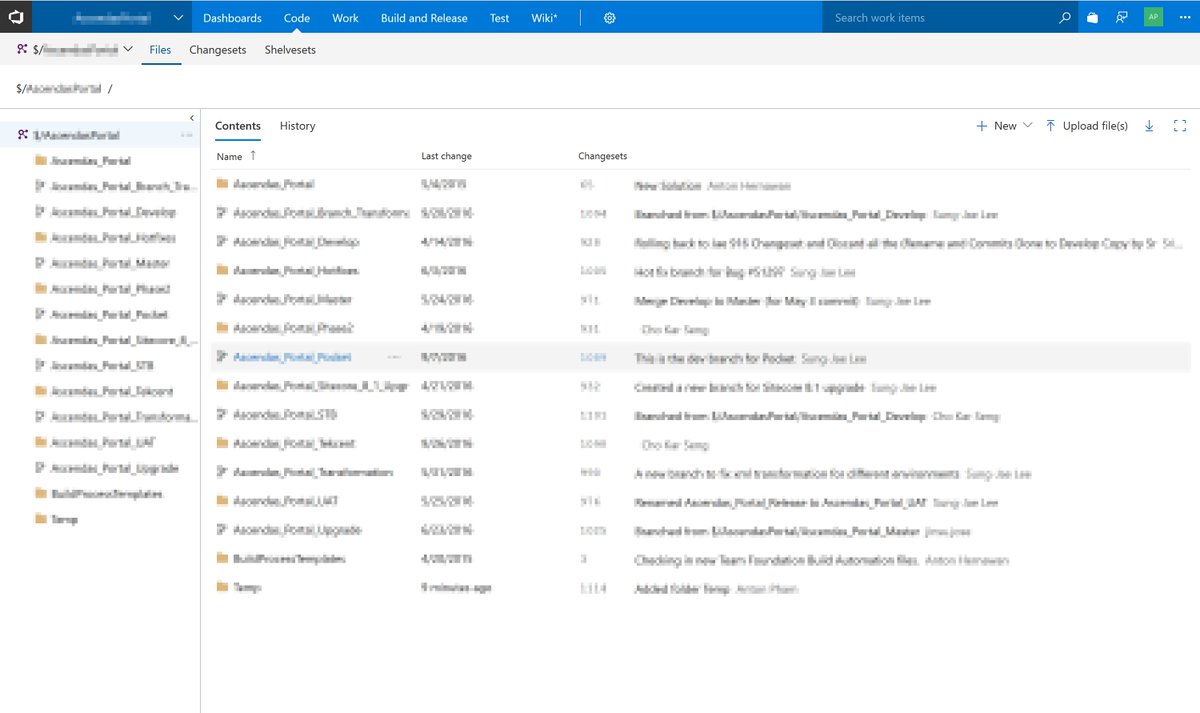1200x713 pixels.
Task: Click the Last change column header
Action: pyautogui.click(x=446, y=157)
